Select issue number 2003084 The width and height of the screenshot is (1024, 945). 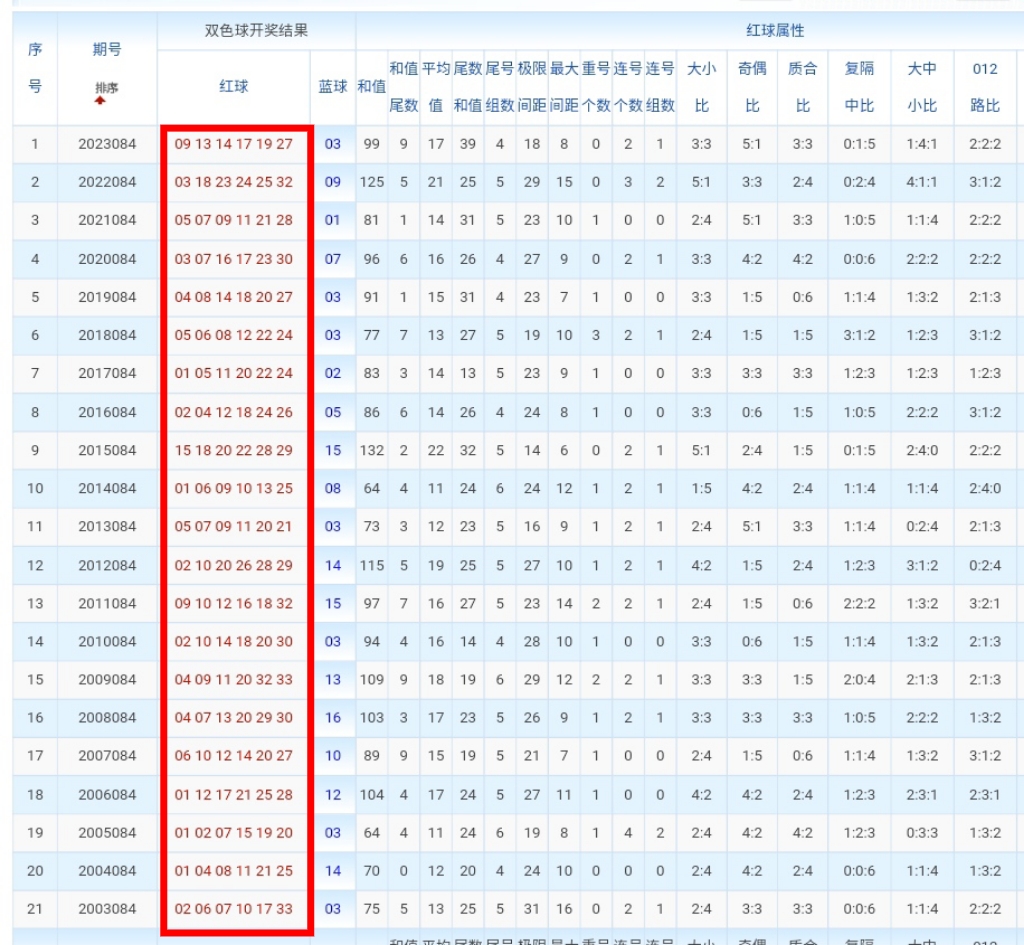pos(107,908)
